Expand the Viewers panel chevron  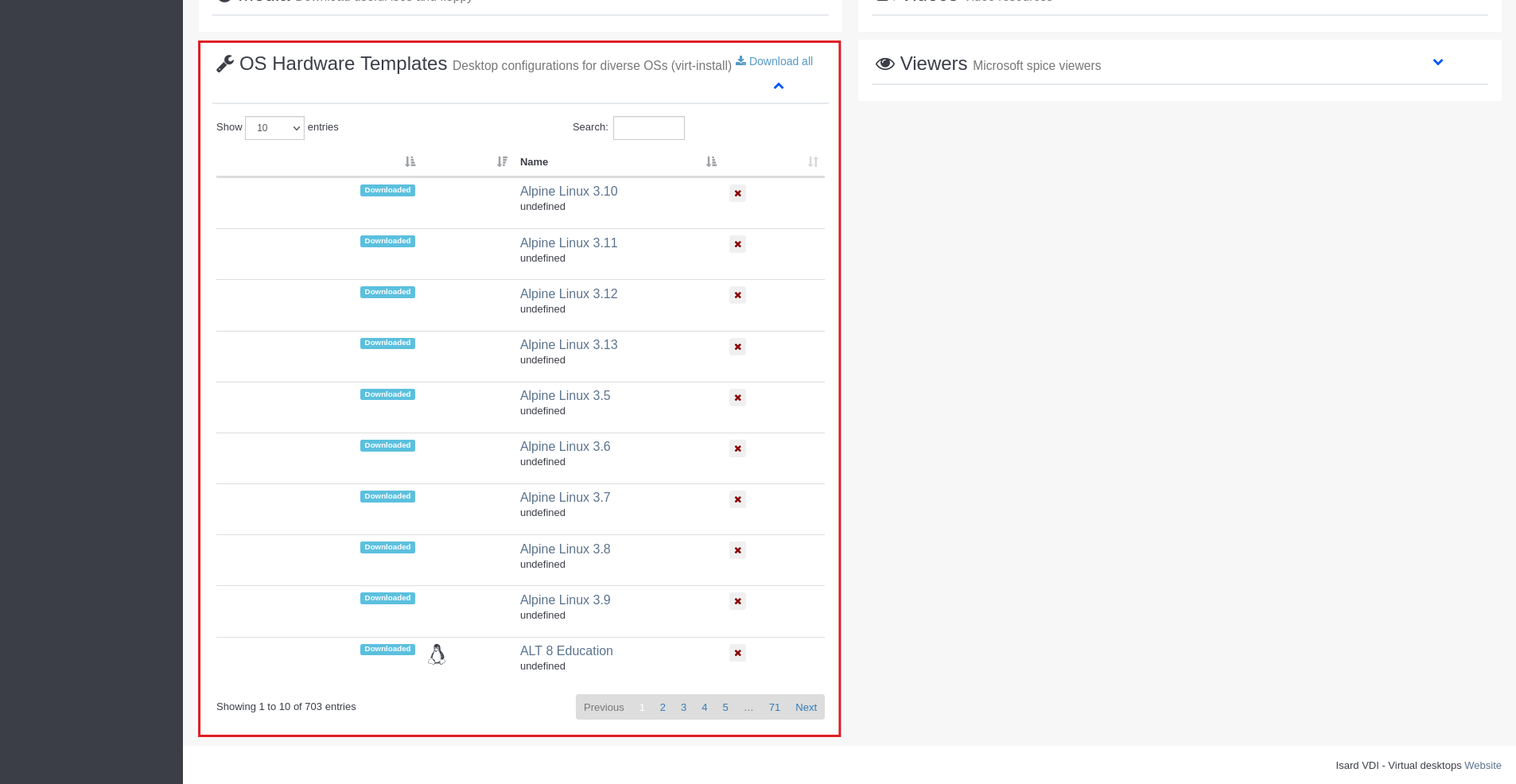(1437, 62)
